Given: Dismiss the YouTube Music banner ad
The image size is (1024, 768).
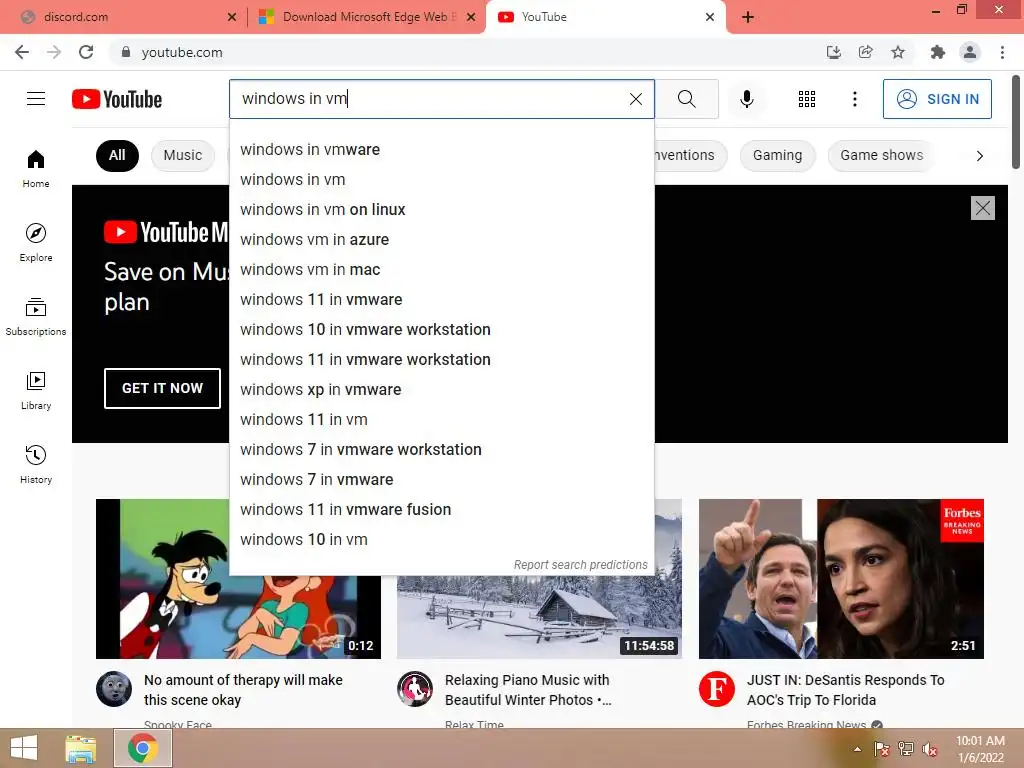Looking at the screenshot, I should (x=982, y=208).
